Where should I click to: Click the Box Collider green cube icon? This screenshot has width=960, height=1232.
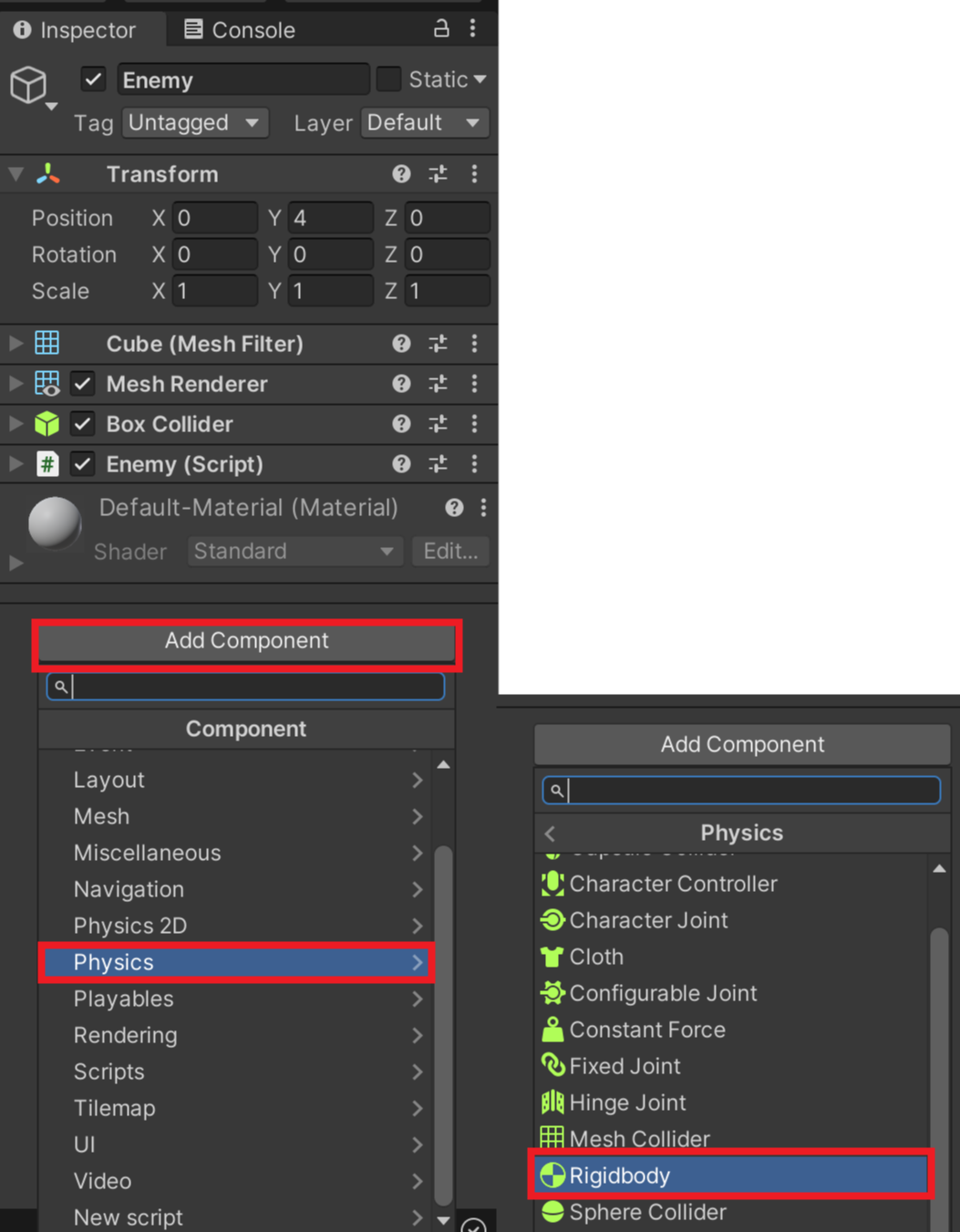(x=46, y=423)
